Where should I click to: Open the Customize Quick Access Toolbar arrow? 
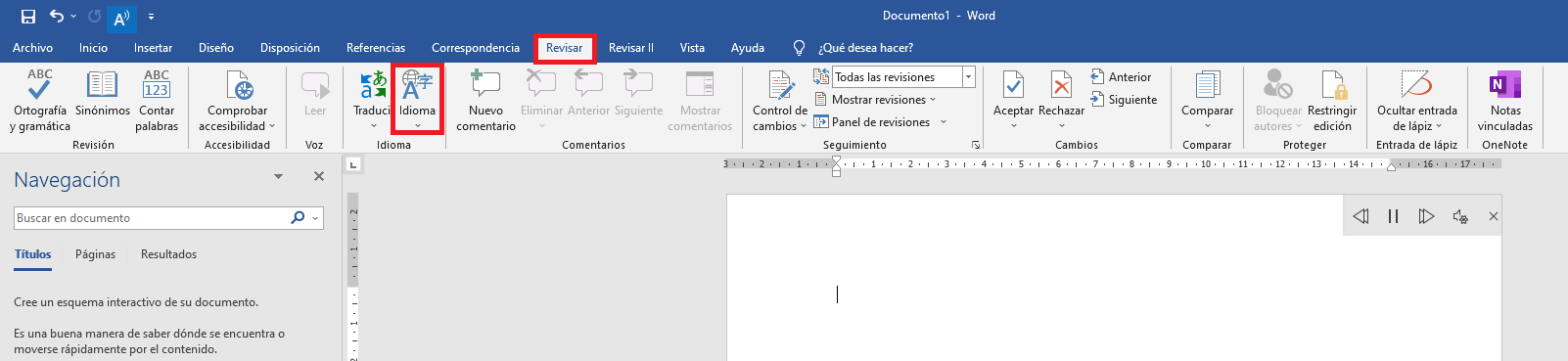click(x=151, y=17)
